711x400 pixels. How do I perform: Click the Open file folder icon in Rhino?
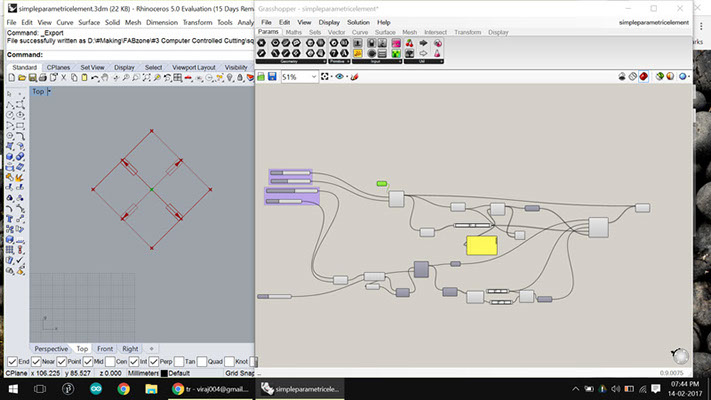pyautogui.click(x=22, y=78)
